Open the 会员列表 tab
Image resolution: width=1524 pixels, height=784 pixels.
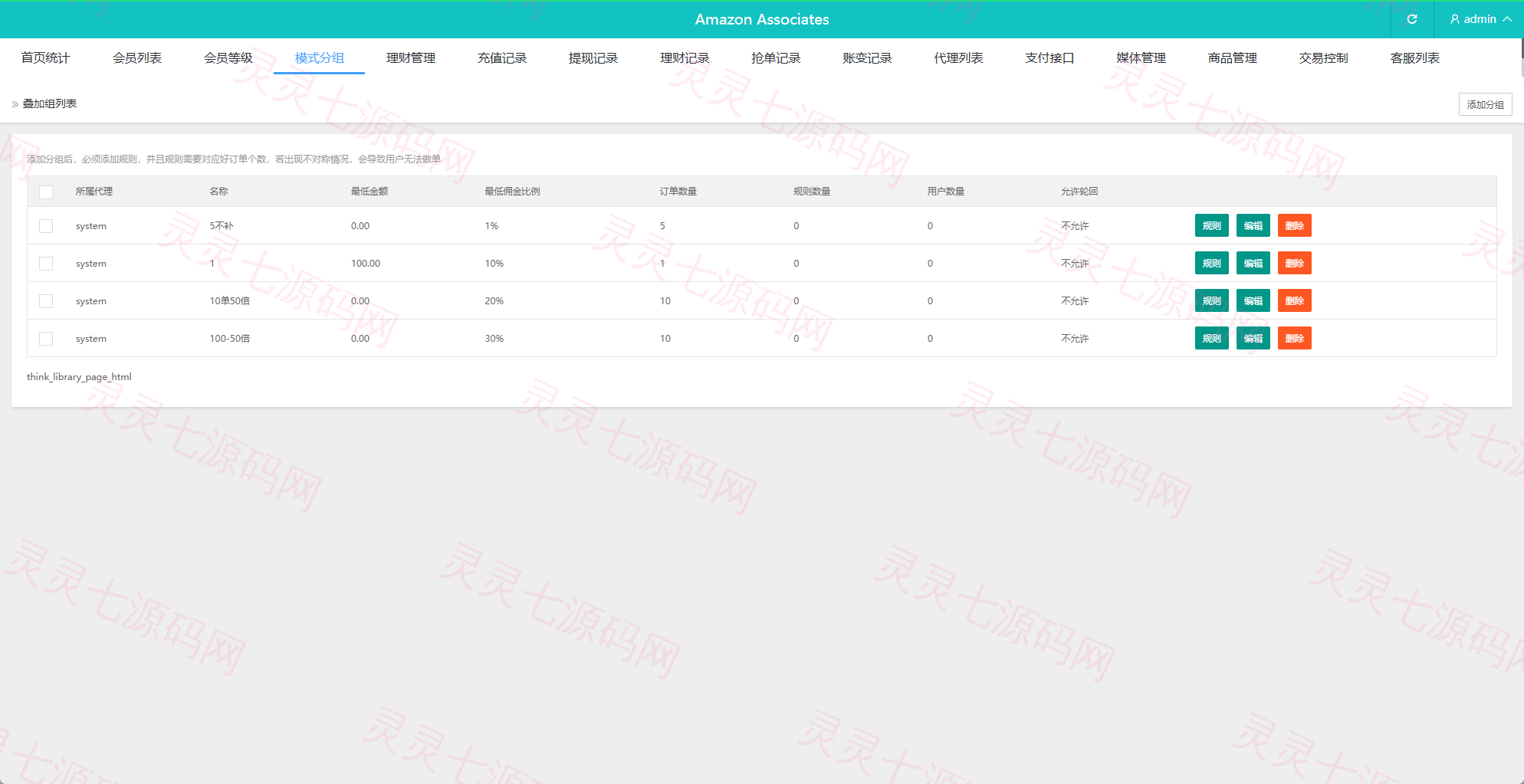pos(137,57)
